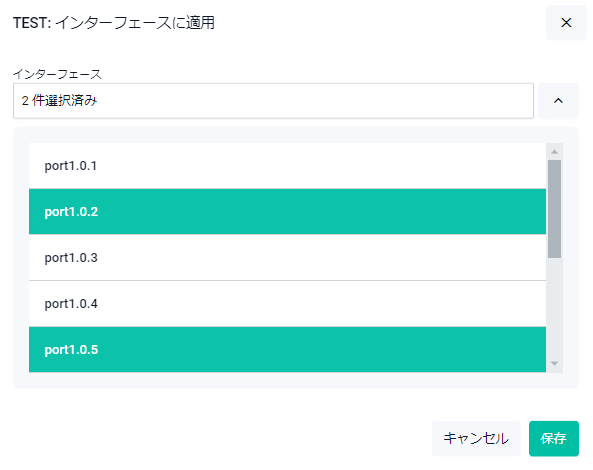The height and width of the screenshot is (470, 593).
Task: Open the 2 件選択済み interface field
Action: point(273,101)
